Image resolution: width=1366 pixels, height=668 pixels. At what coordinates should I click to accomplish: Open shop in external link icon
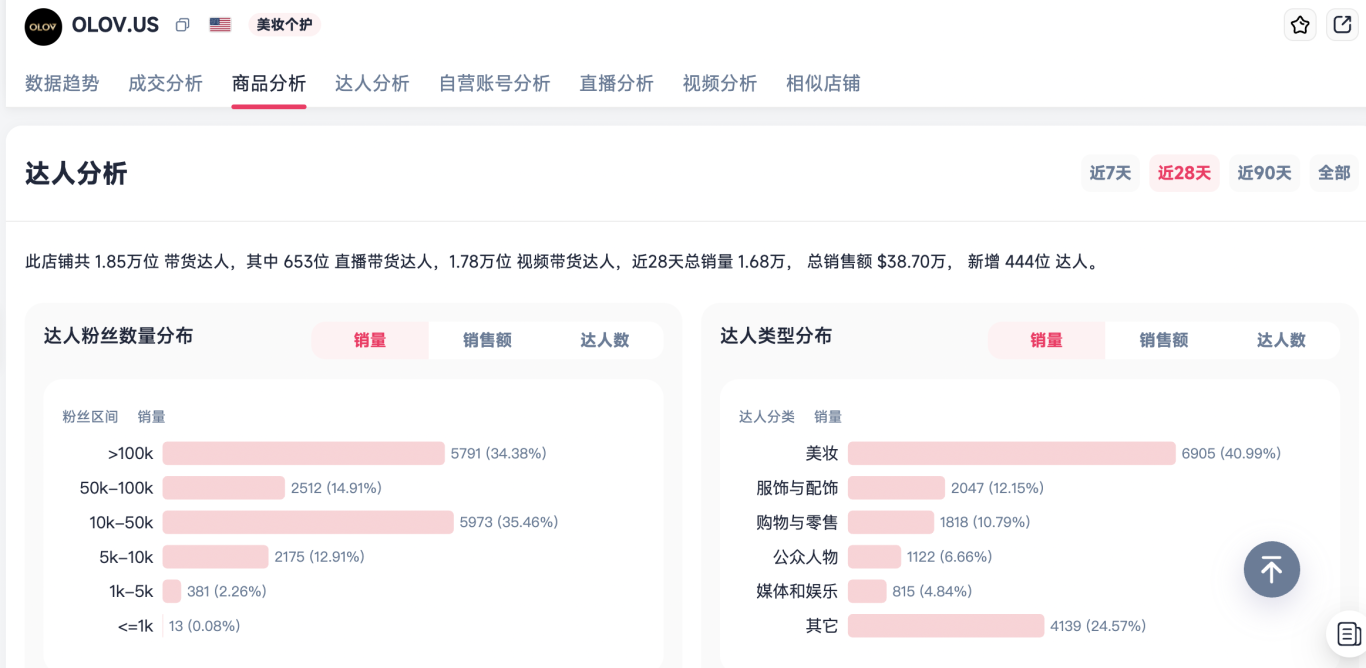click(x=1341, y=25)
